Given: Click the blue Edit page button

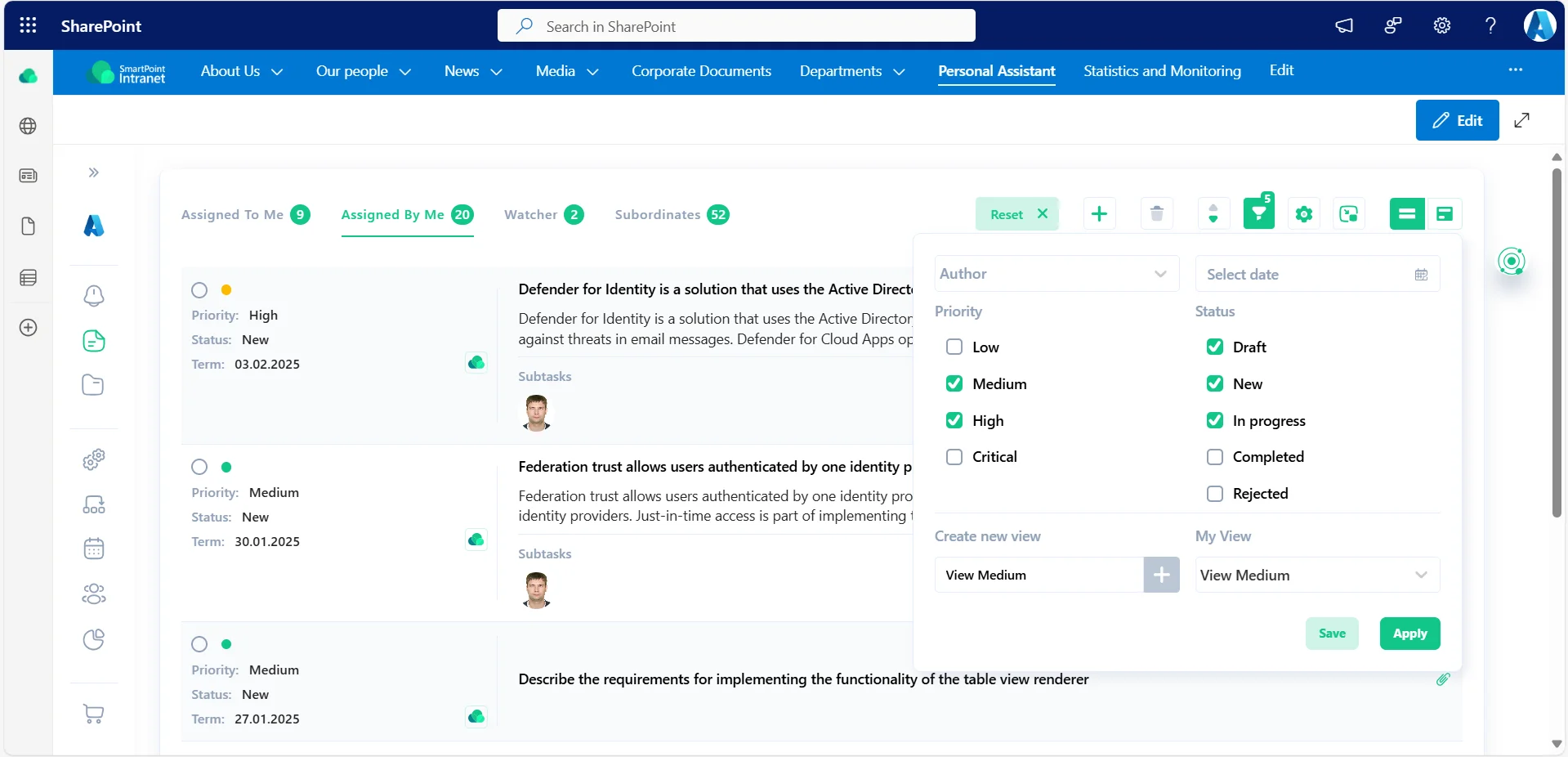Looking at the screenshot, I should (1457, 120).
